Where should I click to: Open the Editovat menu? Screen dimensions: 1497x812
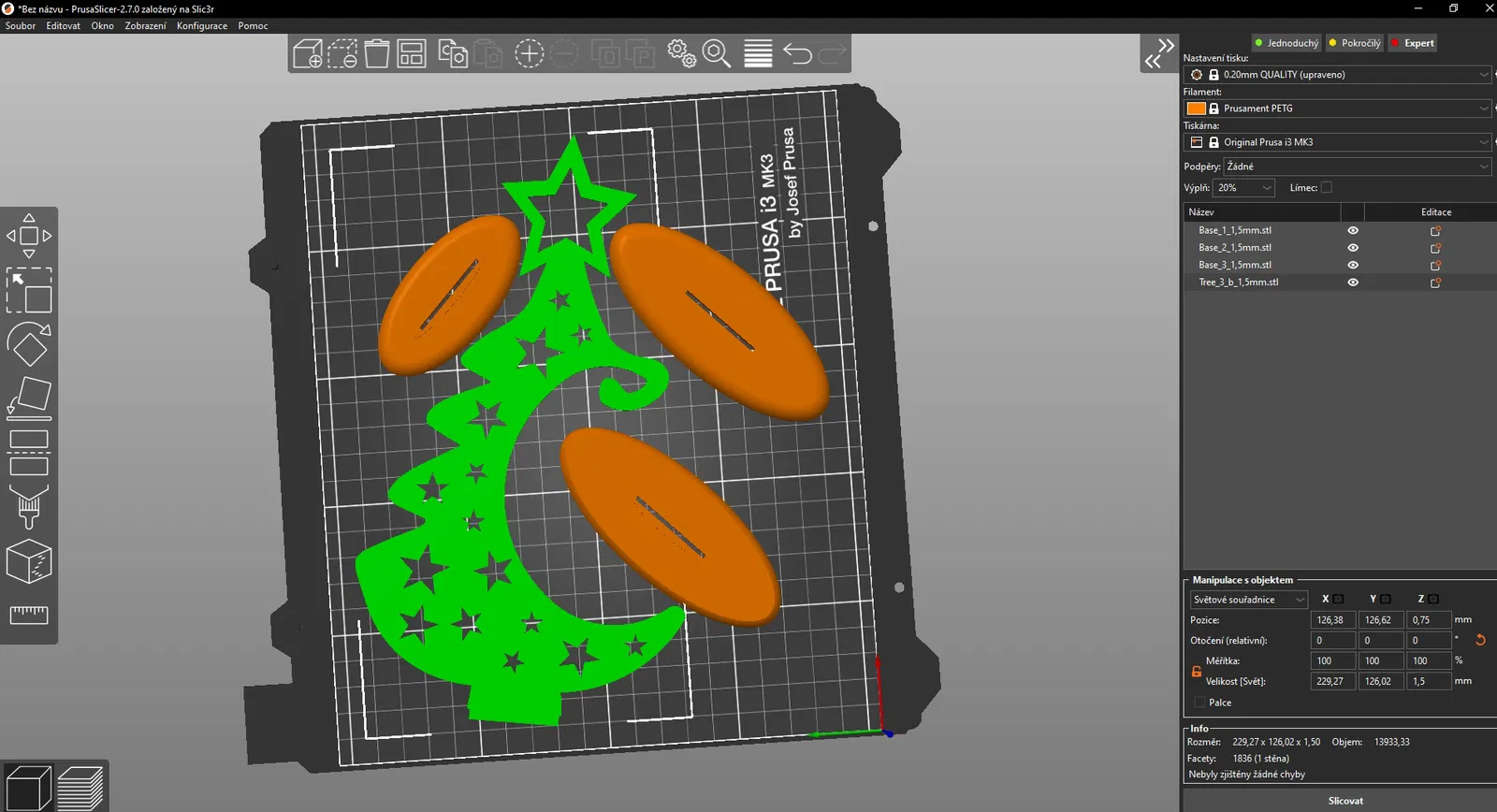click(64, 26)
